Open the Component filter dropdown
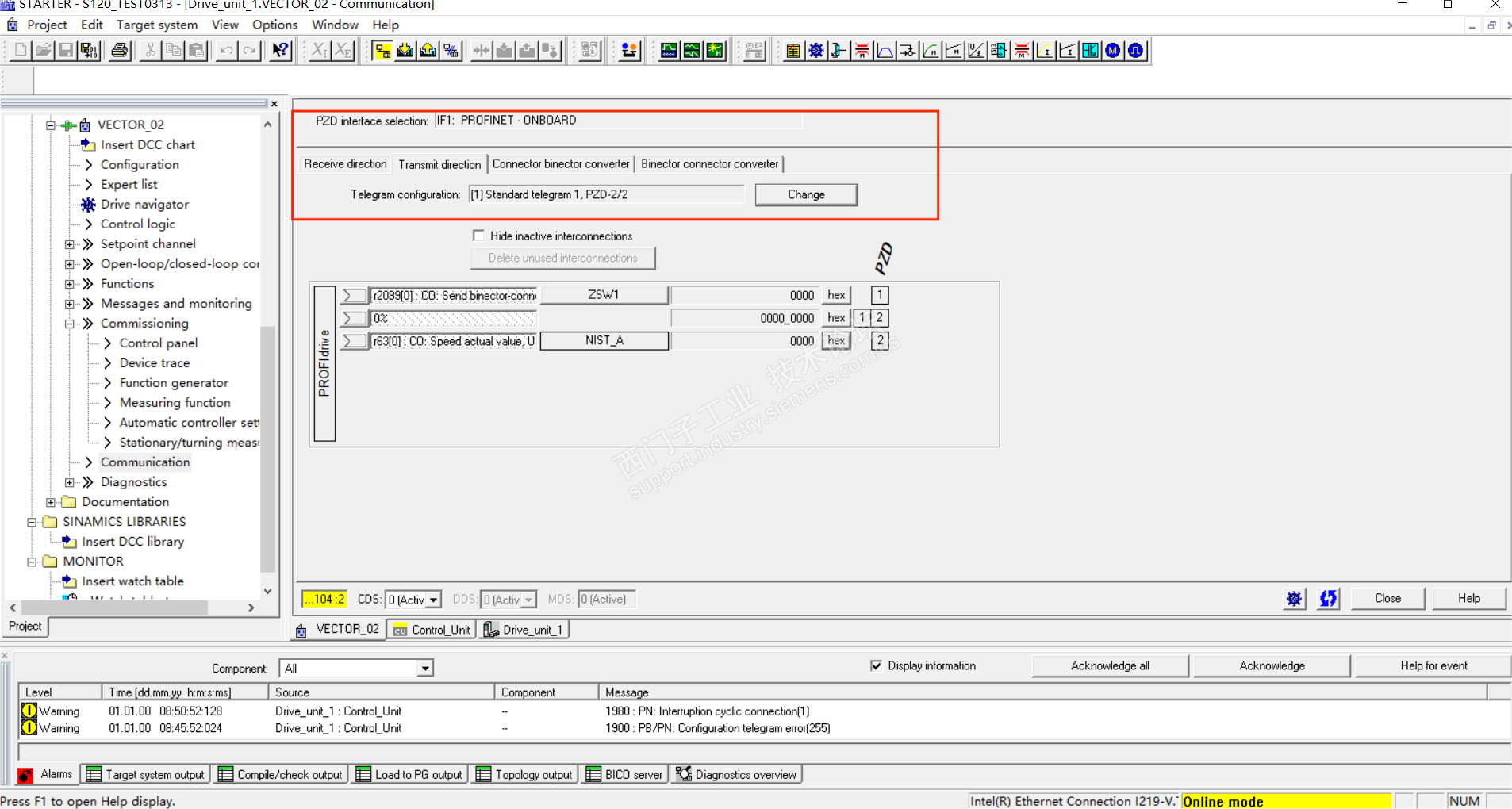Viewport: 1512px width, 809px height. point(425,669)
